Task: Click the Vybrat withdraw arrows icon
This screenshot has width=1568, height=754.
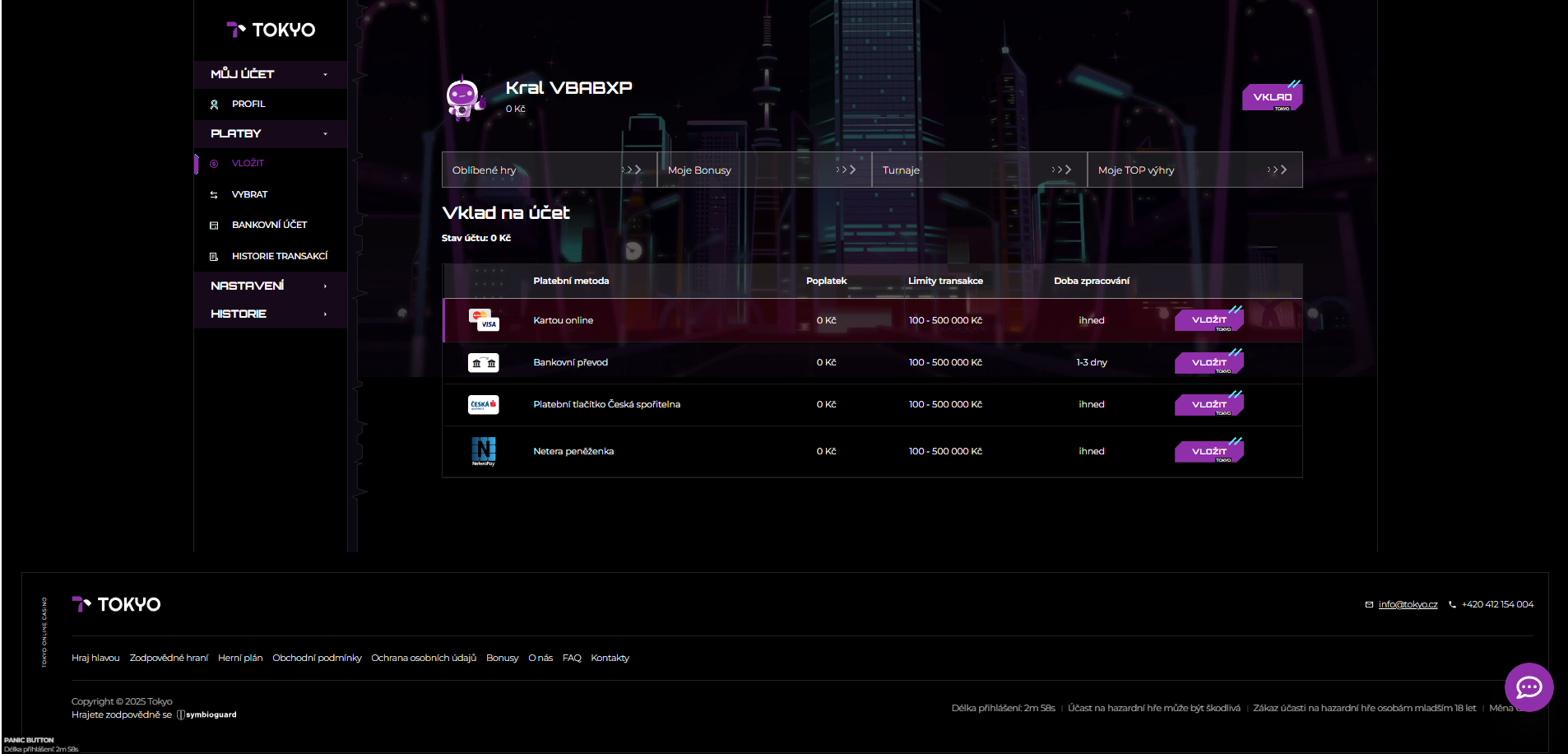Action: pos(214,195)
